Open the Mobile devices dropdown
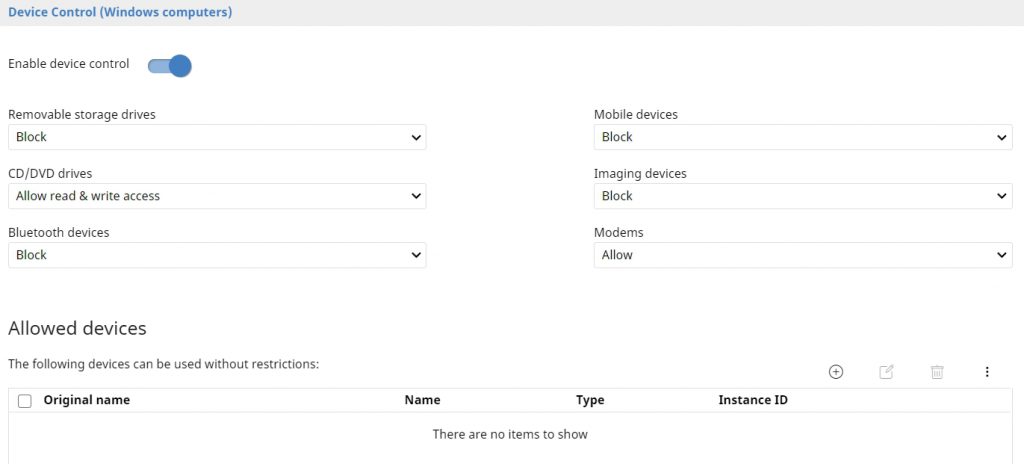Viewport: 1024px width, 464px height. (803, 137)
